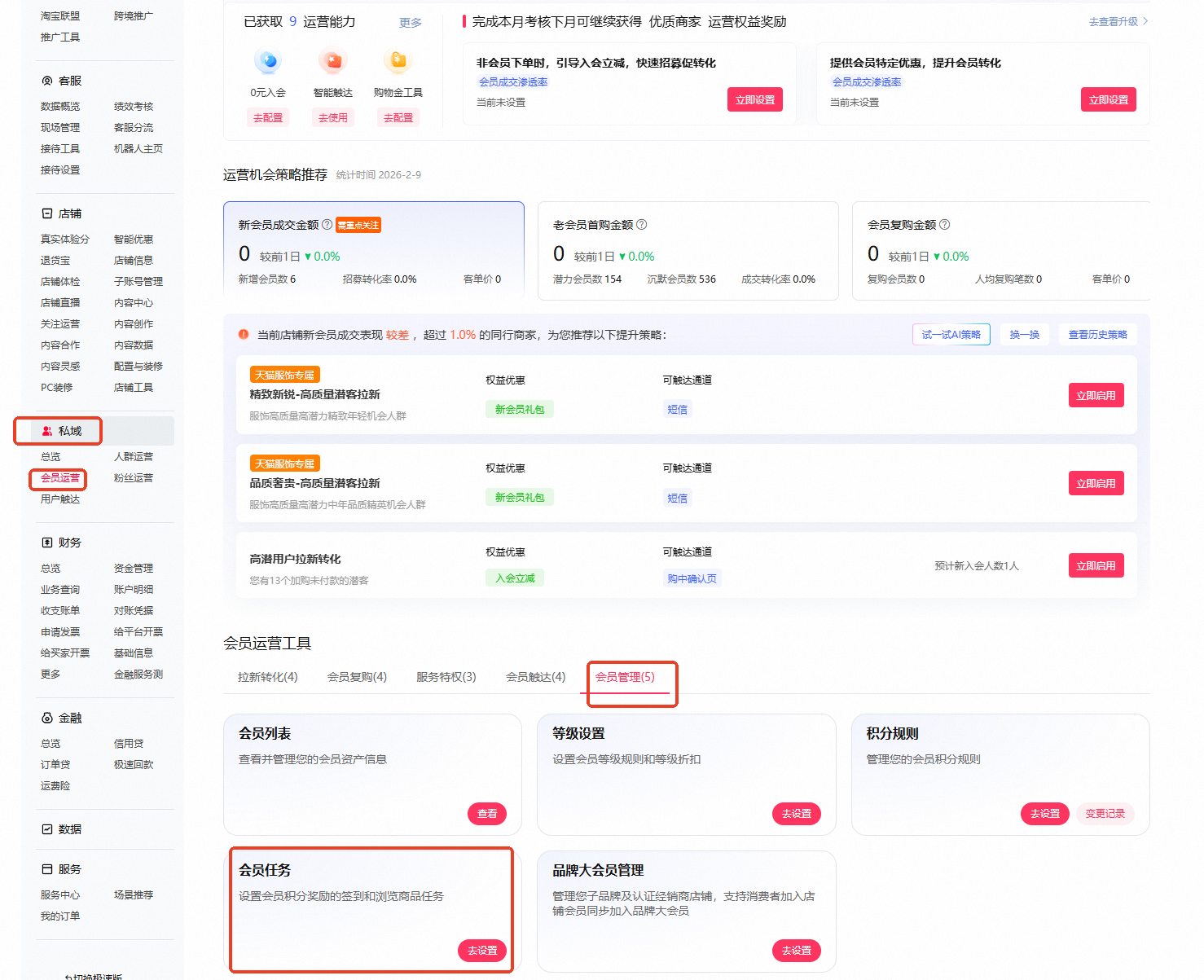The image size is (1204, 980).
Task: Click the 客服 section icon in sidebar
Action: [x=47, y=81]
